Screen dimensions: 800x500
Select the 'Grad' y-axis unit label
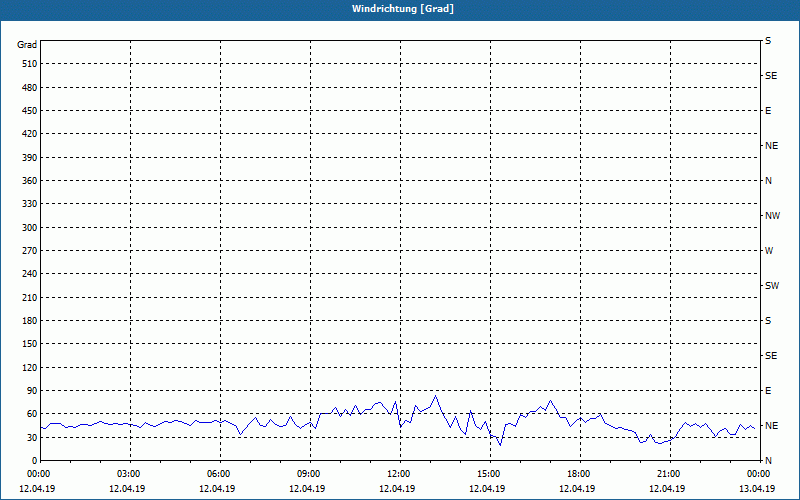point(27,45)
